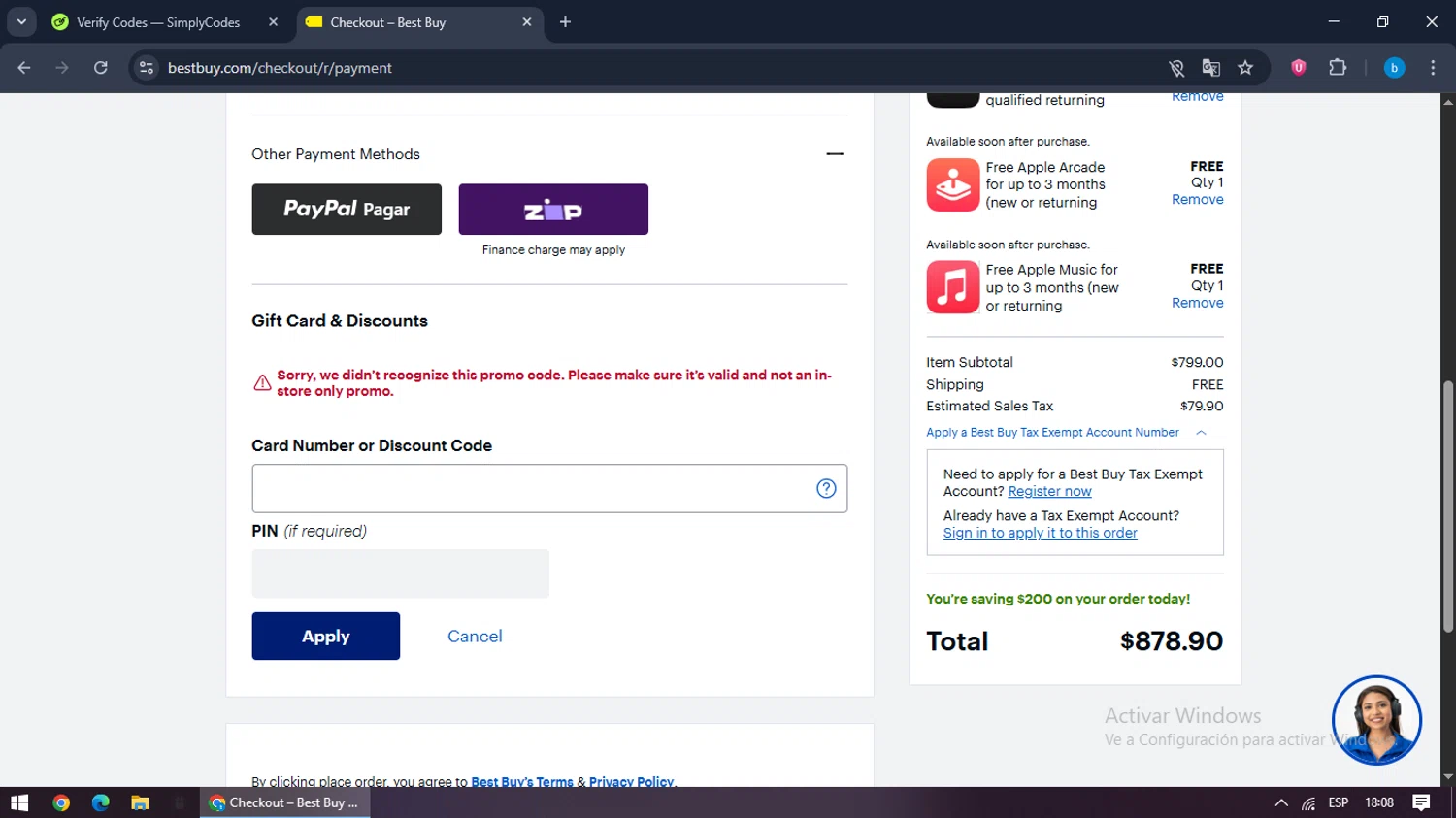Screen dimensions: 1456x818
Task: Click the Cancel link
Action: (x=475, y=636)
